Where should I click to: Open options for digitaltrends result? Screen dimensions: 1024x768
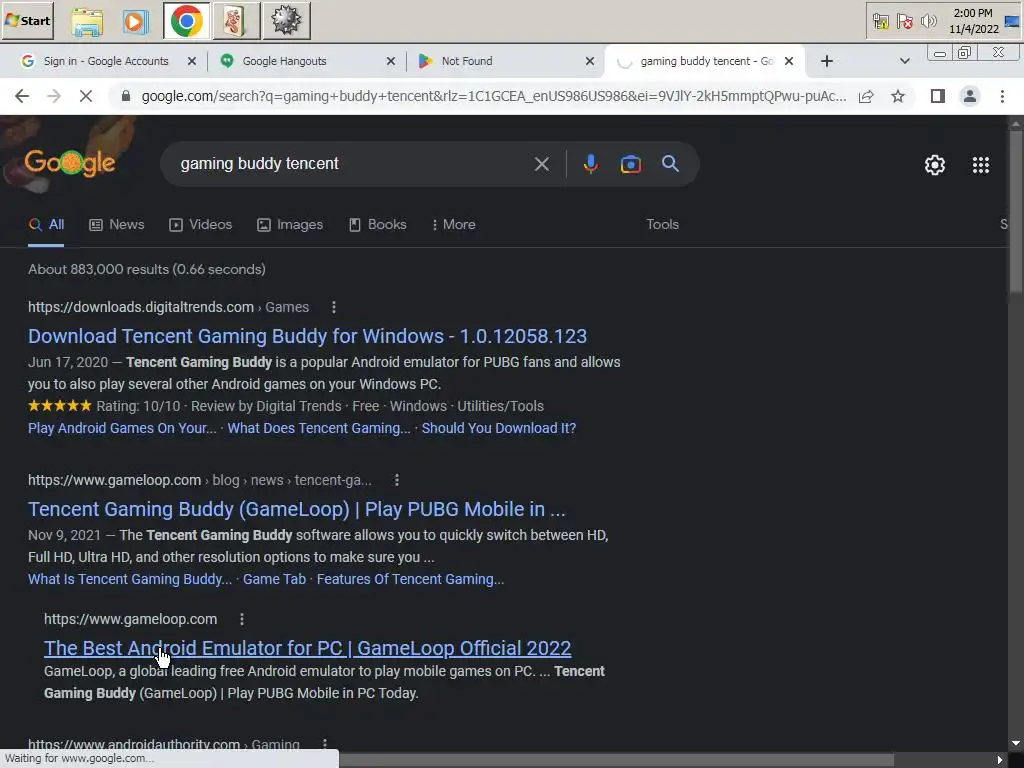pos(334,307)
